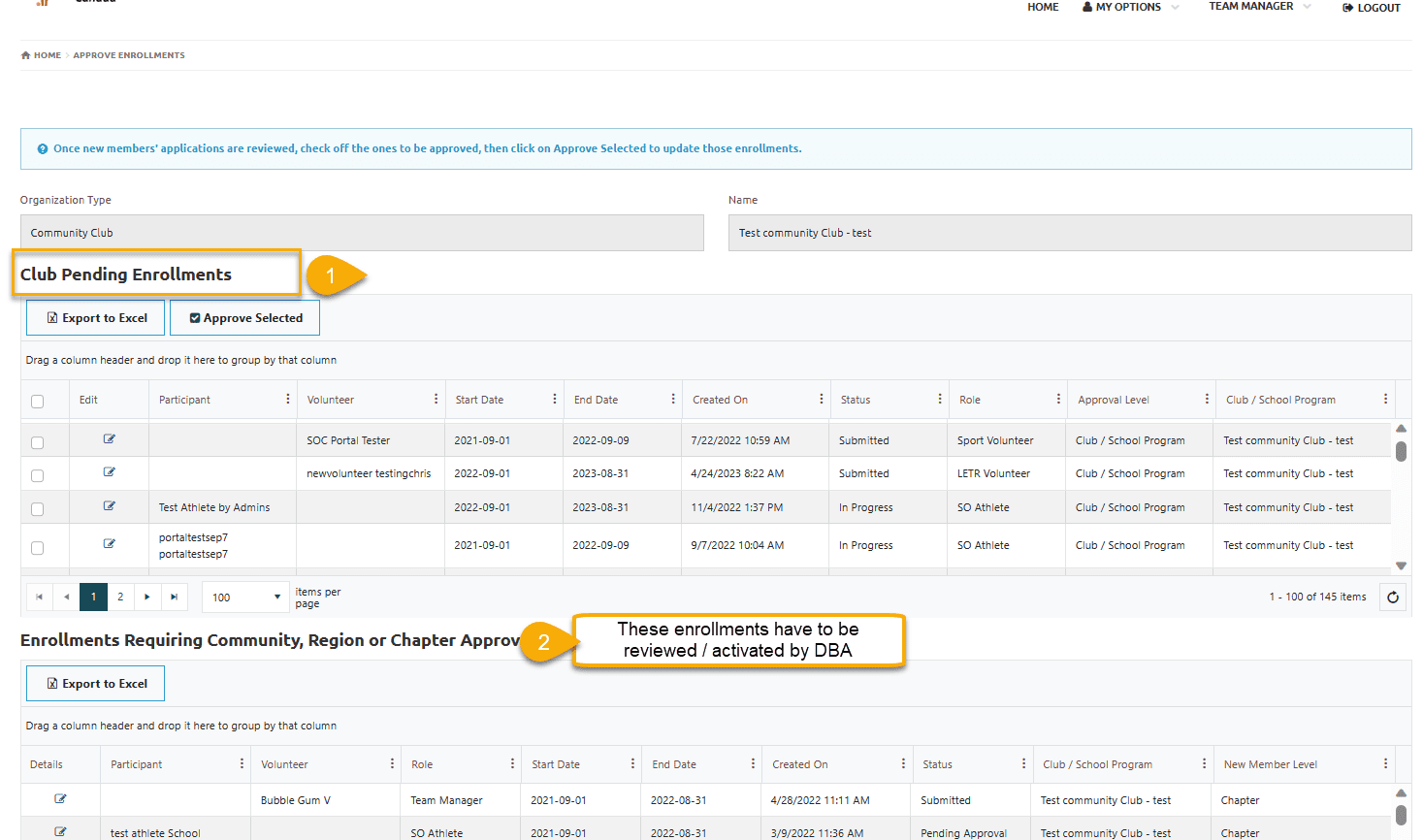Sort pending grid by Created On header
1423x840 pixels.
tap(720, 400)
